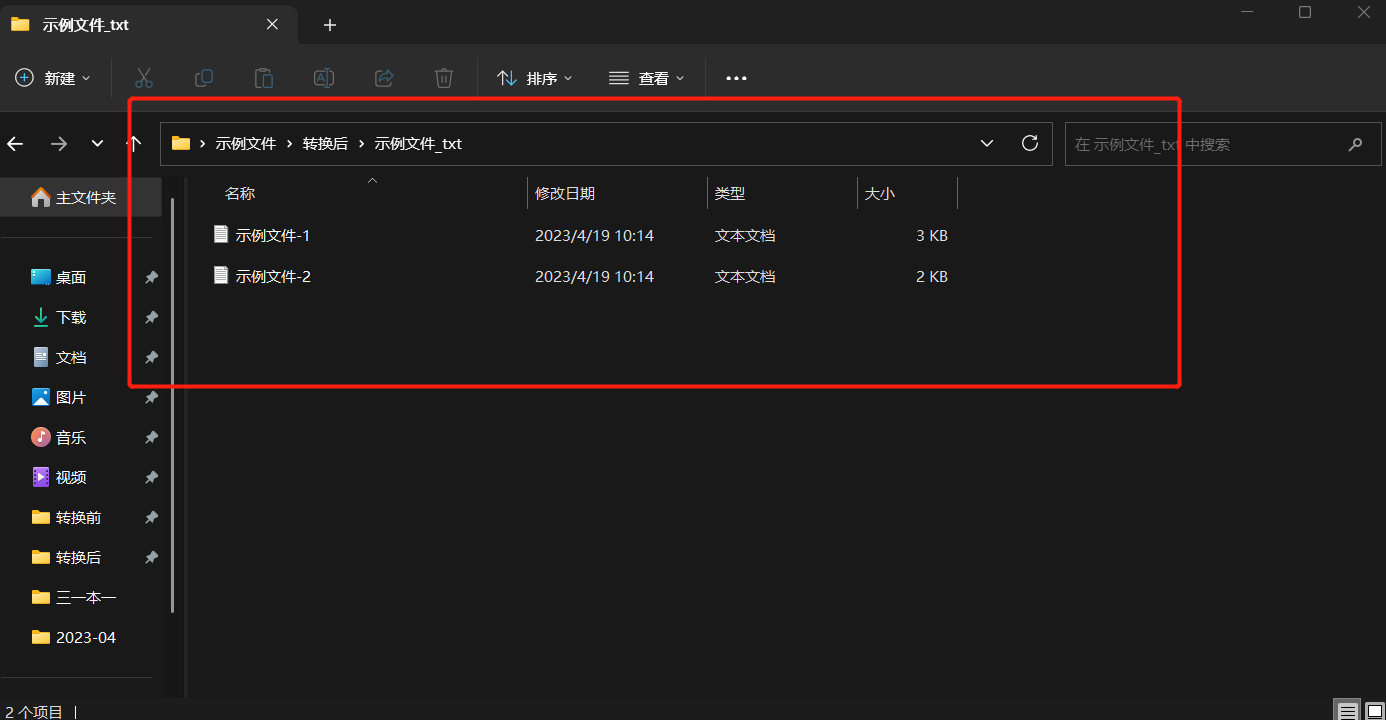The width and height of the screenshot is (1386, 720).
Task: Click the Copy icon
Action: (203, 77)
